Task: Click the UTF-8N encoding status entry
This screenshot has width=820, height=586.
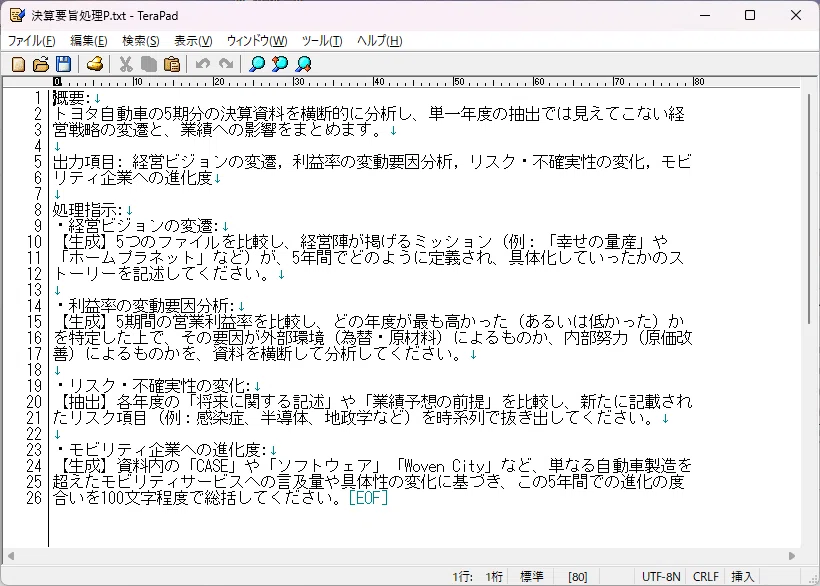Action: click(x=661, y=577)
